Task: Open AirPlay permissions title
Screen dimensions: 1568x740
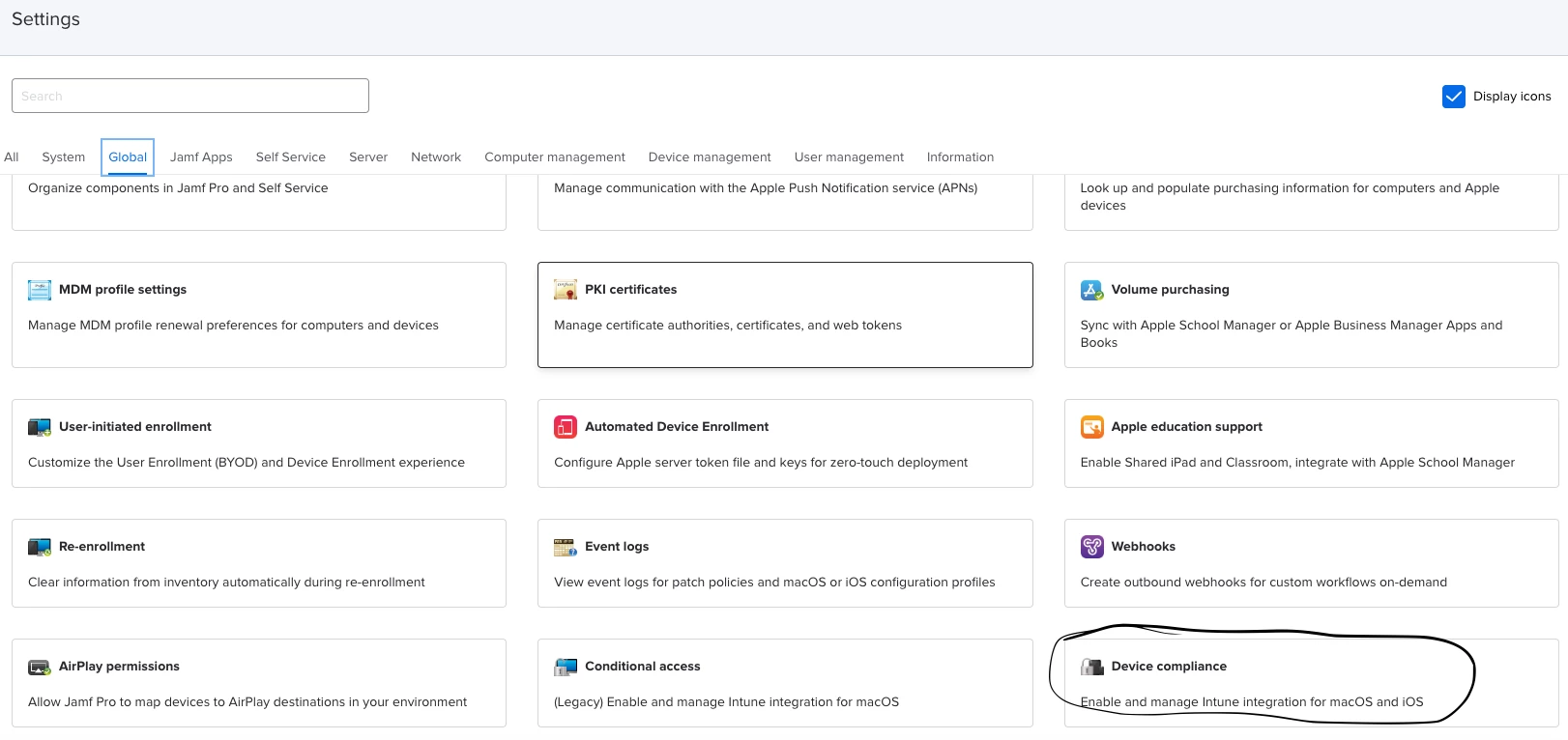Action: coord(119,667)
